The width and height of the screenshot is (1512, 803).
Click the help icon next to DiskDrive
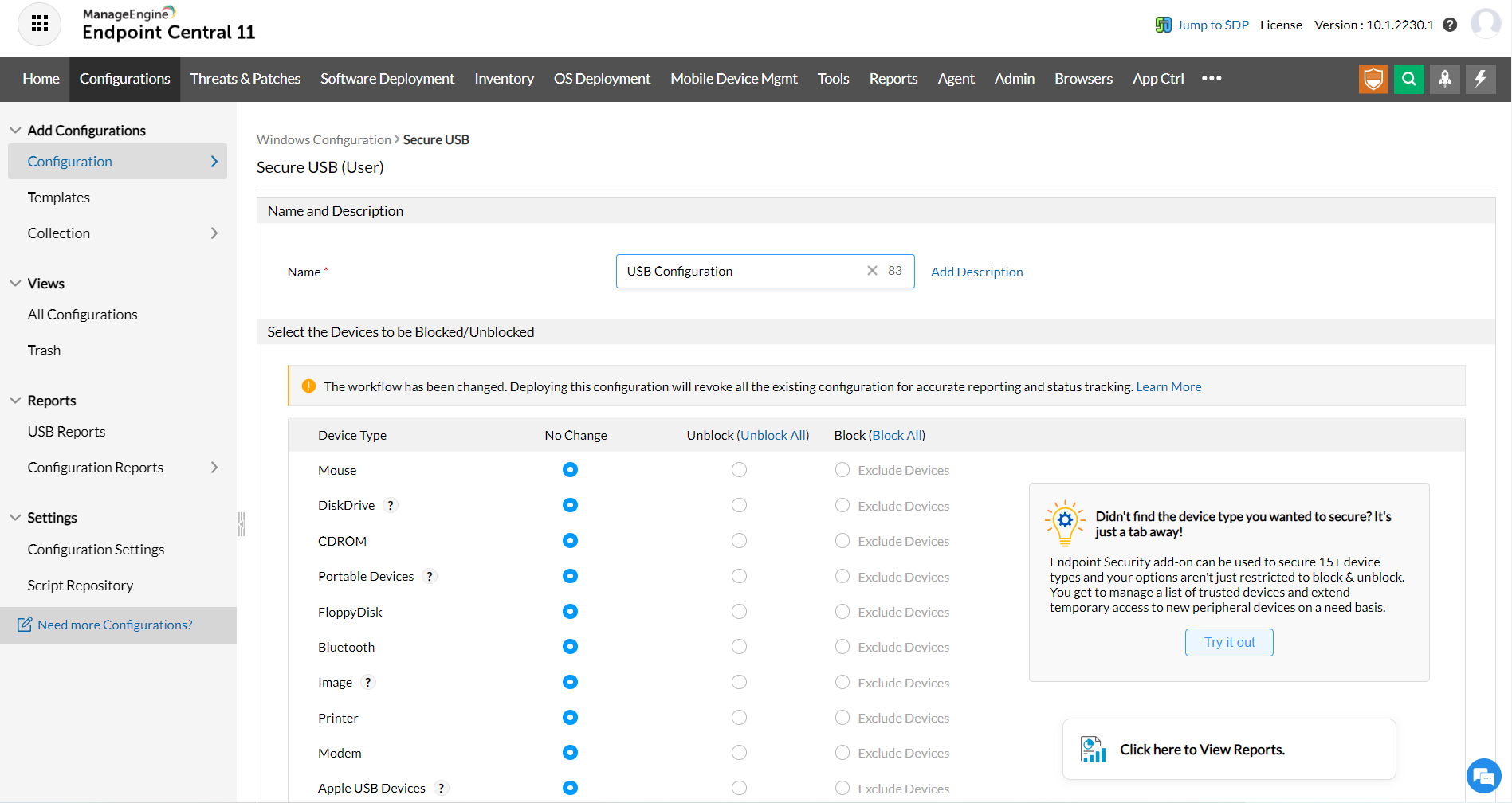click(390, 506)
